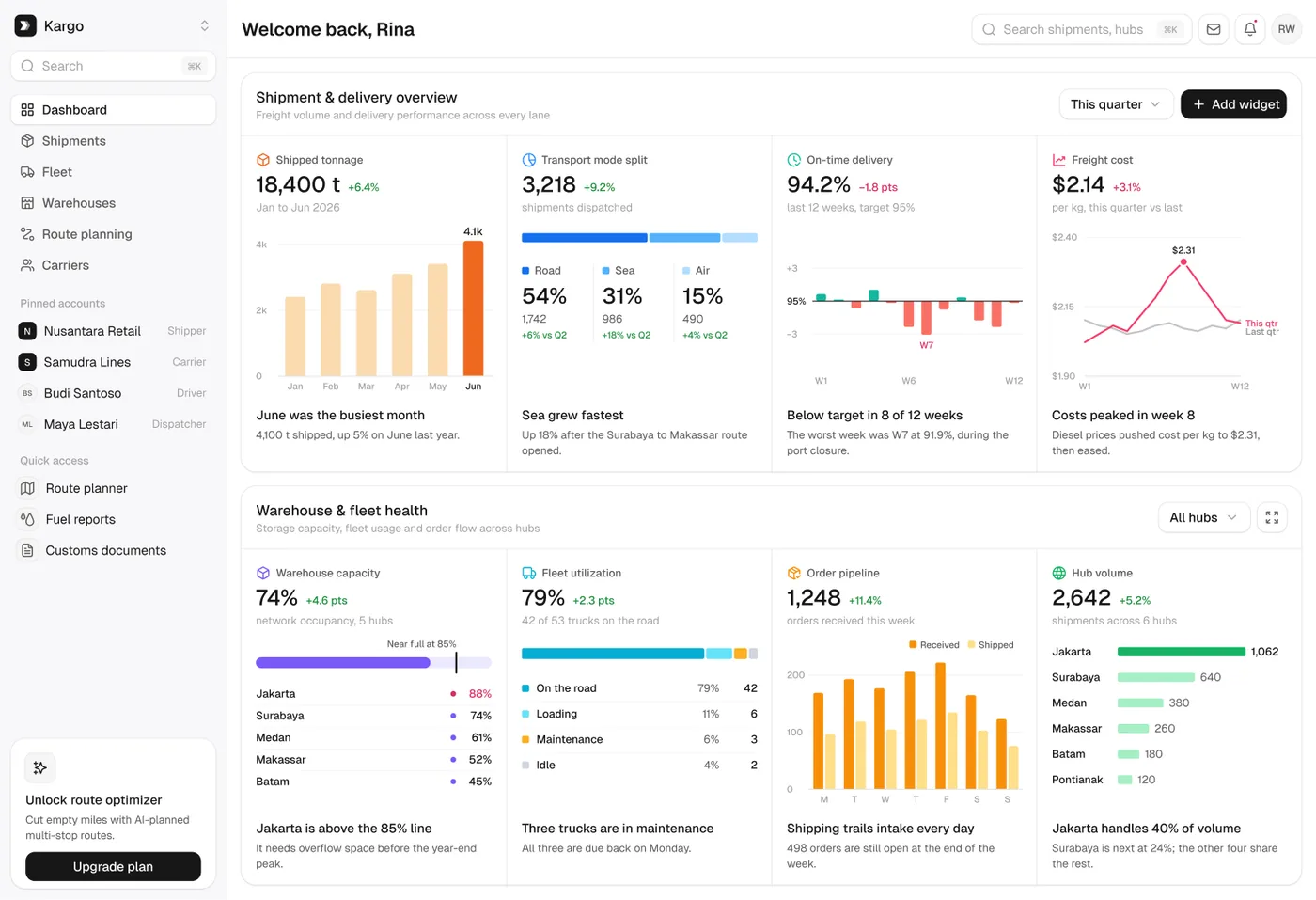Click the Customs documents file icon
The height and width of the screenshot is (900, 1316).
coord(27,550)
